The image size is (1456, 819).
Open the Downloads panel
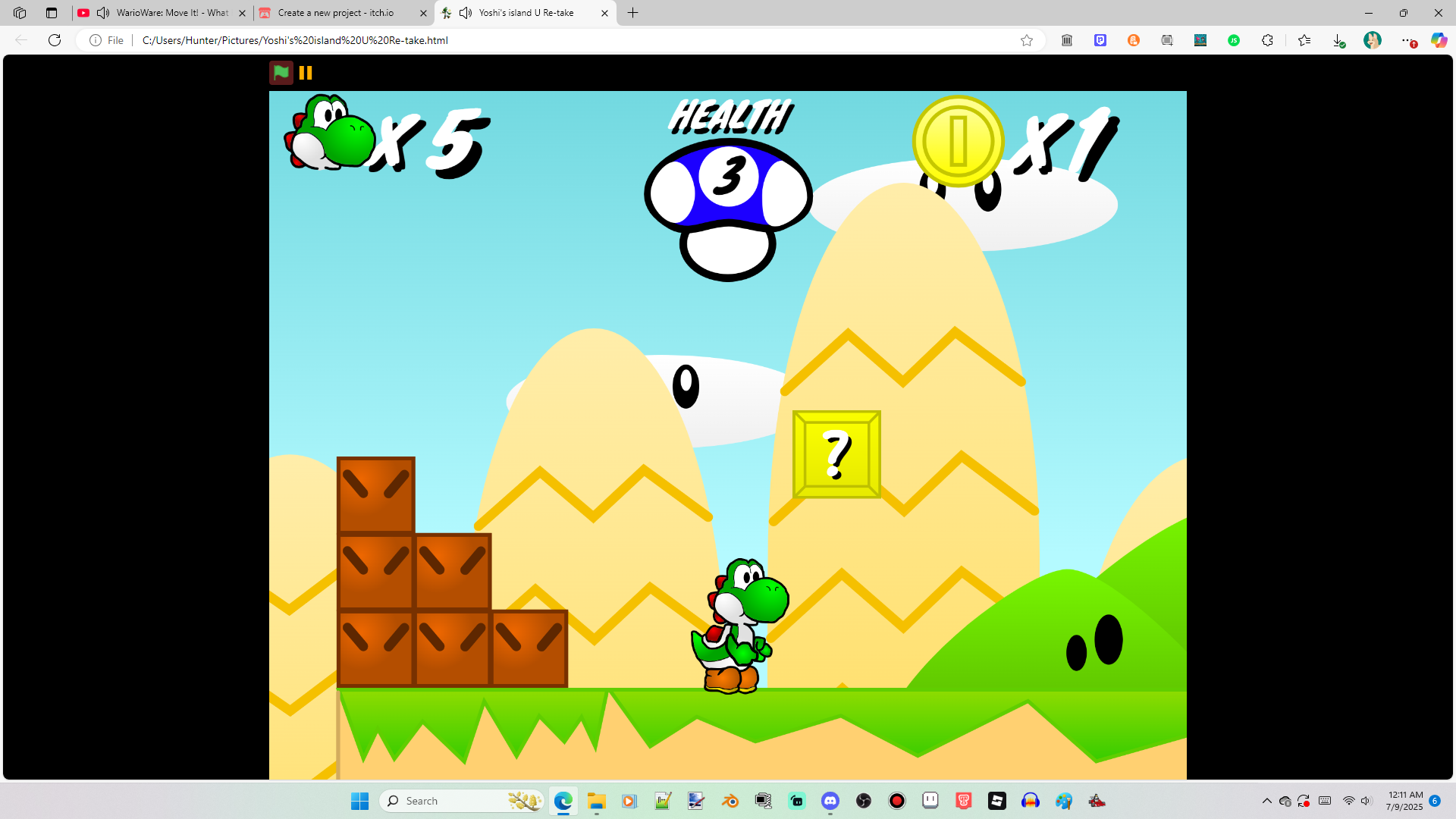pos(1338,41)
